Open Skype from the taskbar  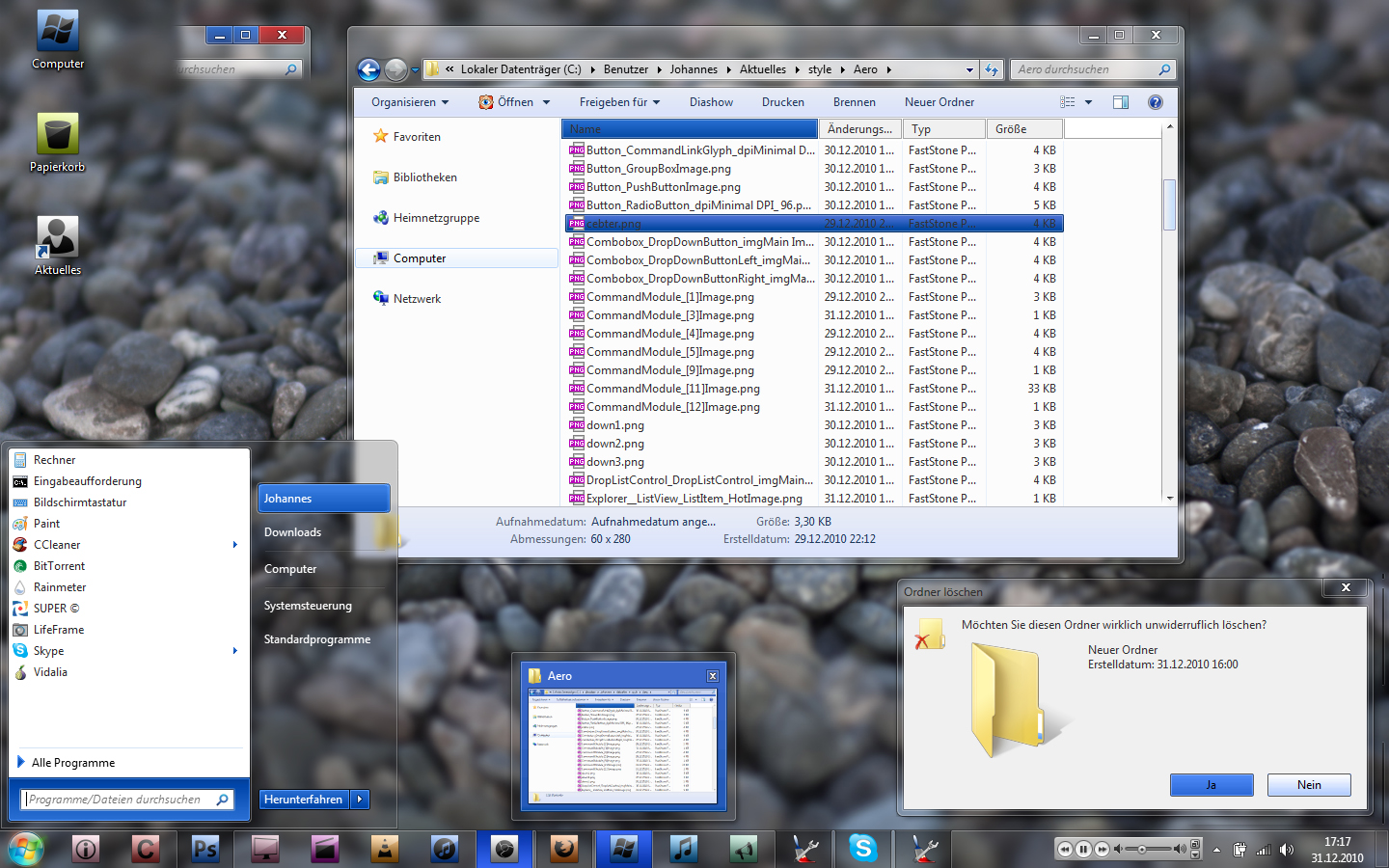(x=863, y=849)
